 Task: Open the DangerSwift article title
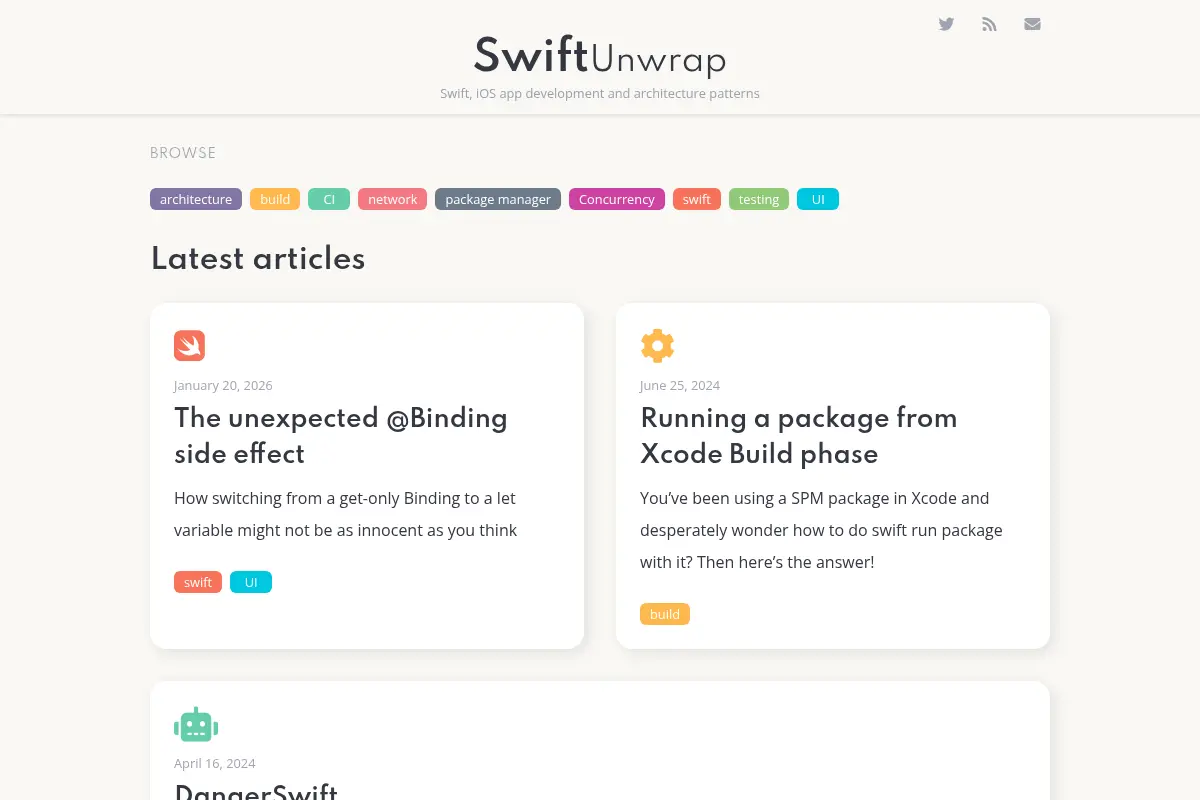coord(256,791)
